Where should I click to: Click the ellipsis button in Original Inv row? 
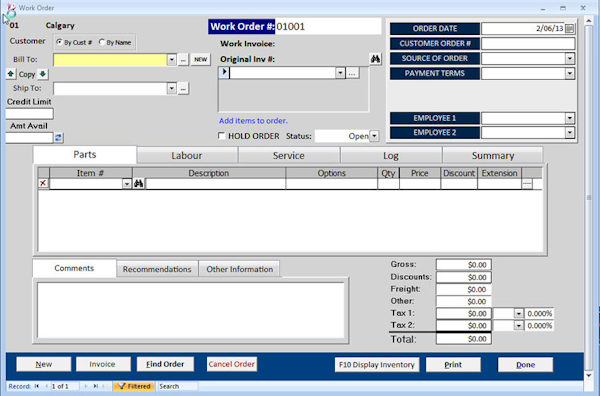(352, 73)
